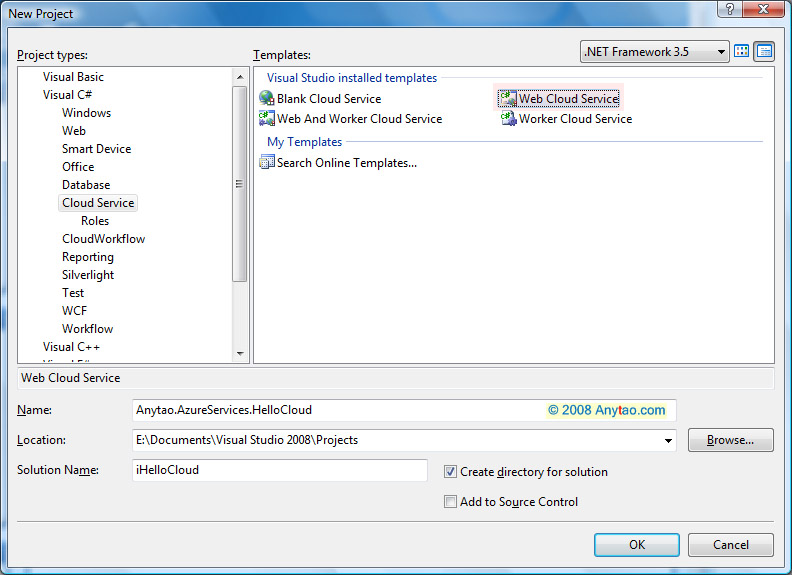Image resolution: width=792 pixels, height=575 pixels.
Task: Click the Worker Cloud Service label
Action: tap(575, 119)
